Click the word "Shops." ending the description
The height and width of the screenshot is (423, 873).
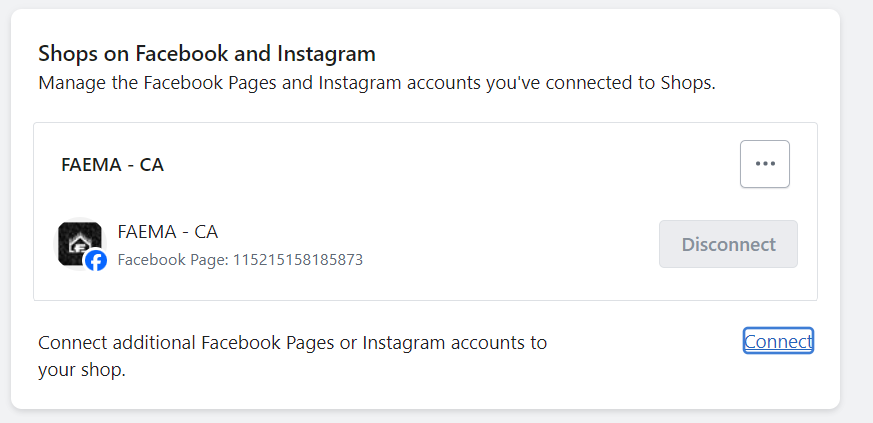[x=689, y=82]
